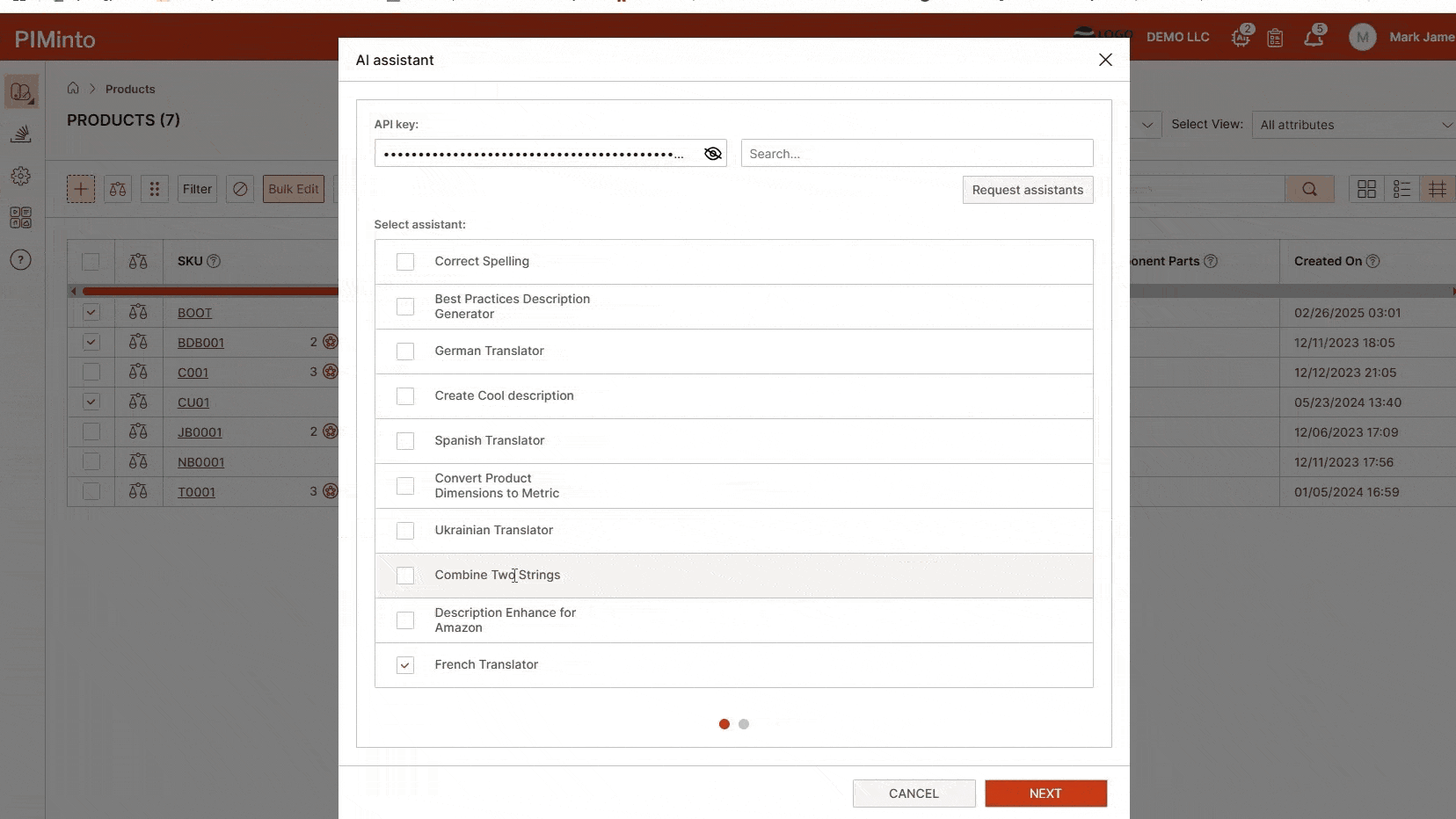Image resolution: width=1456 pixels, height=819 pixels.
Task: Check the C001 row checkbox
Action: tap(91, 372)
